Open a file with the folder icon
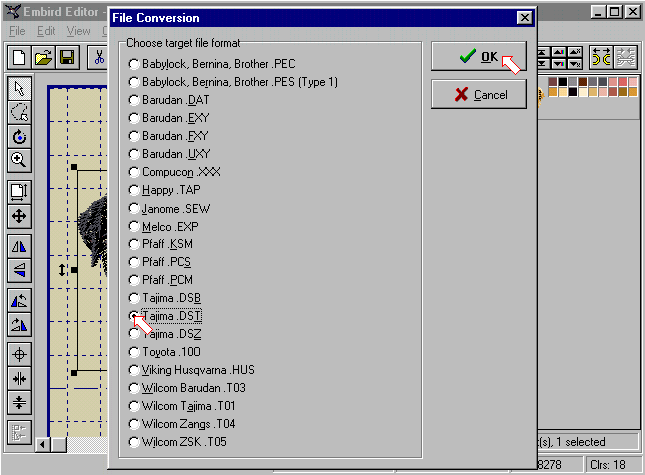The width and height of the screenshot is (645, 475). point(44,57)
